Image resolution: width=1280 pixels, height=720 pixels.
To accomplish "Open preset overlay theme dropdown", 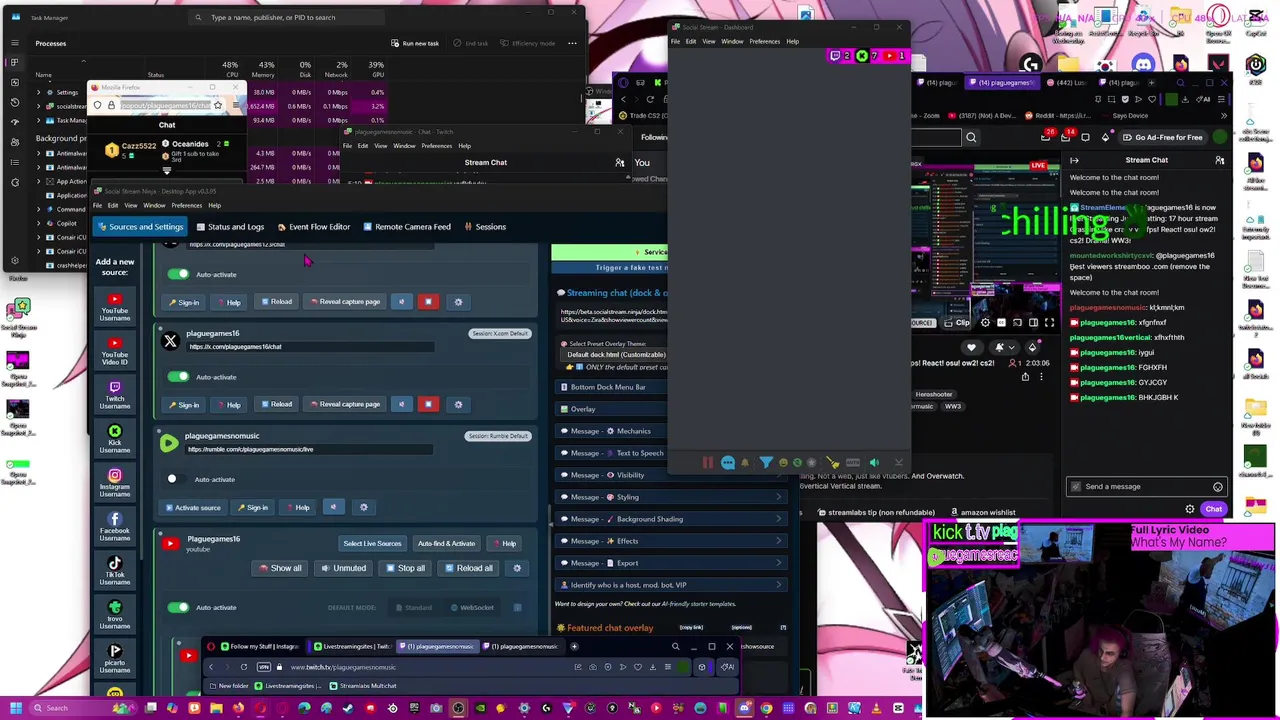I will 616,355.
